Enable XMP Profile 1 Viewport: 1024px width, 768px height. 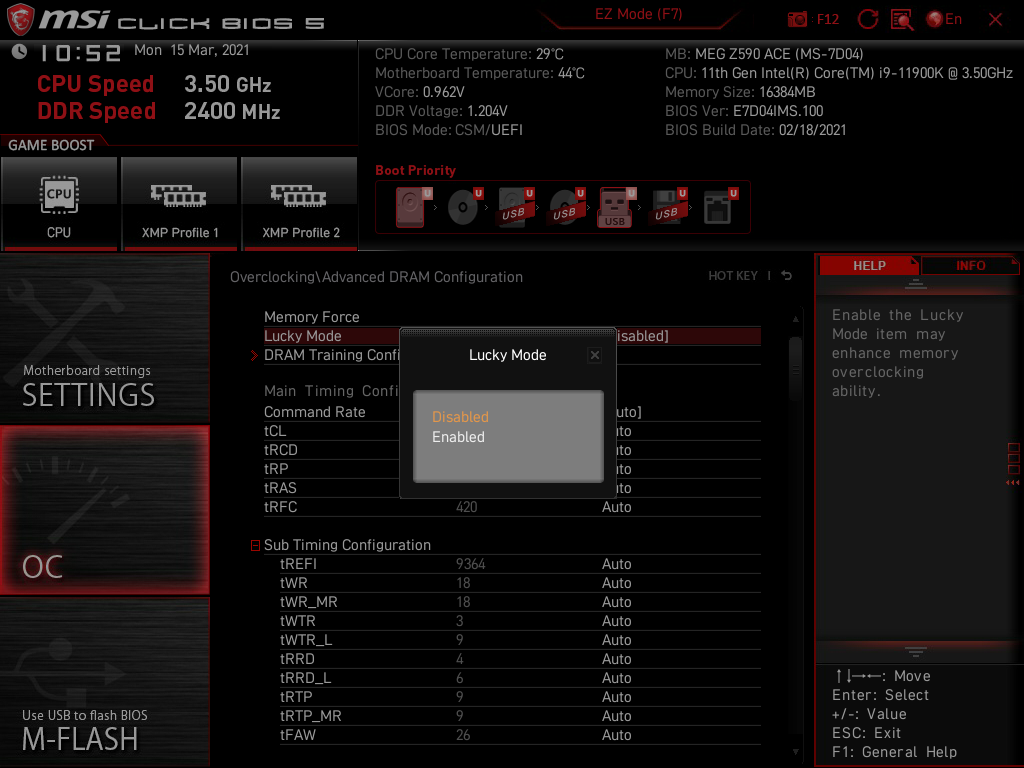[x=180, y=204]
